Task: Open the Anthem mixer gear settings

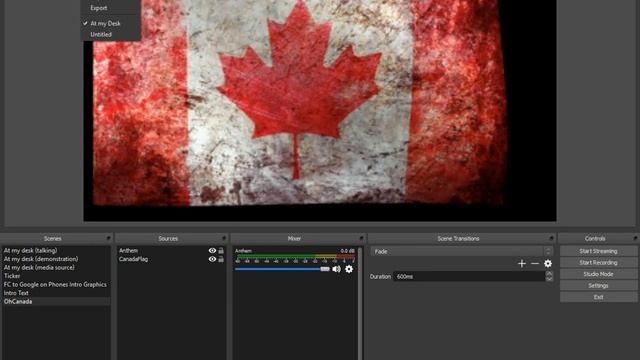Action: (349, 269)
